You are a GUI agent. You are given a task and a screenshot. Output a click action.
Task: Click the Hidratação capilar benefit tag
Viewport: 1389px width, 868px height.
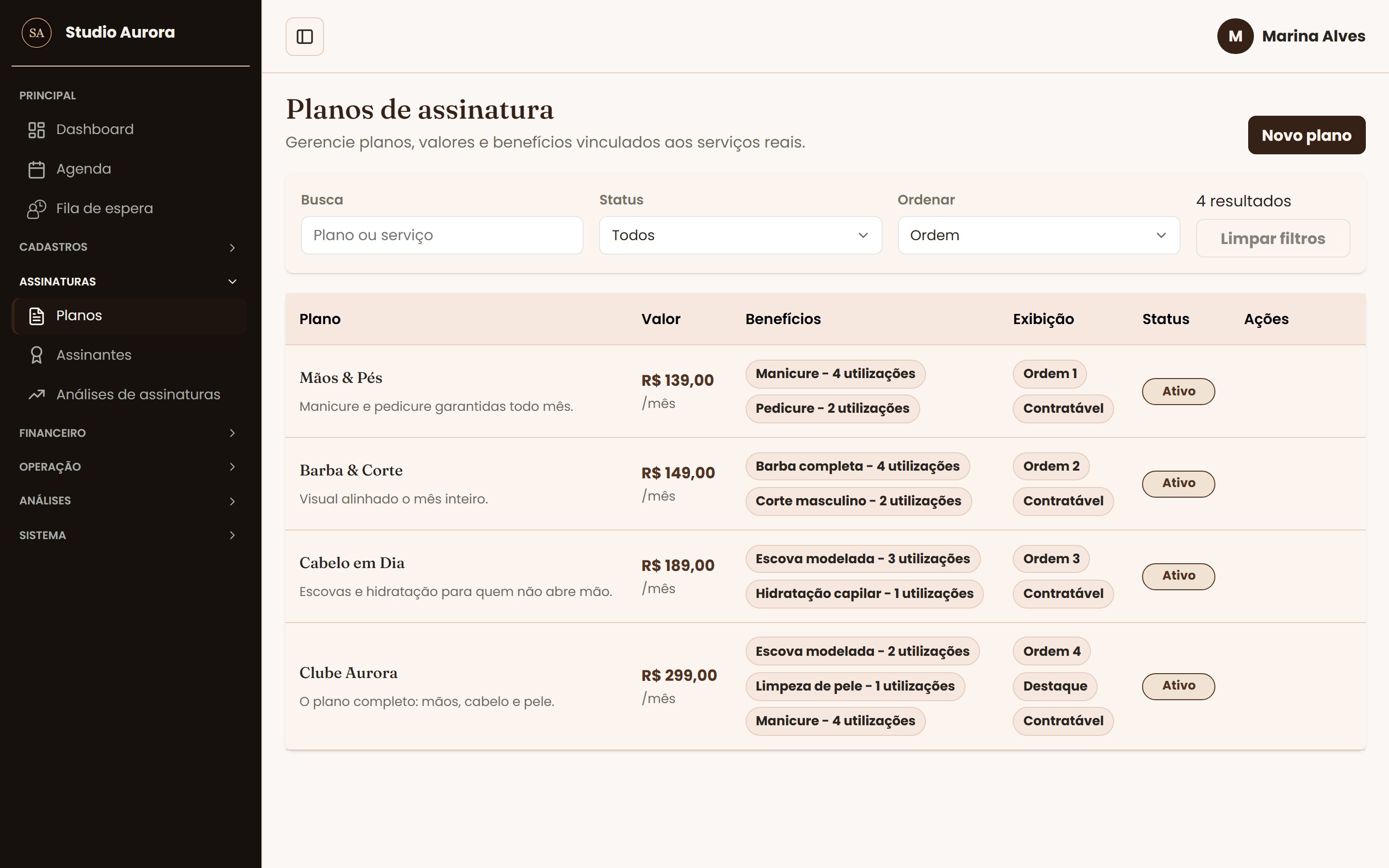(x=864, y=594)
